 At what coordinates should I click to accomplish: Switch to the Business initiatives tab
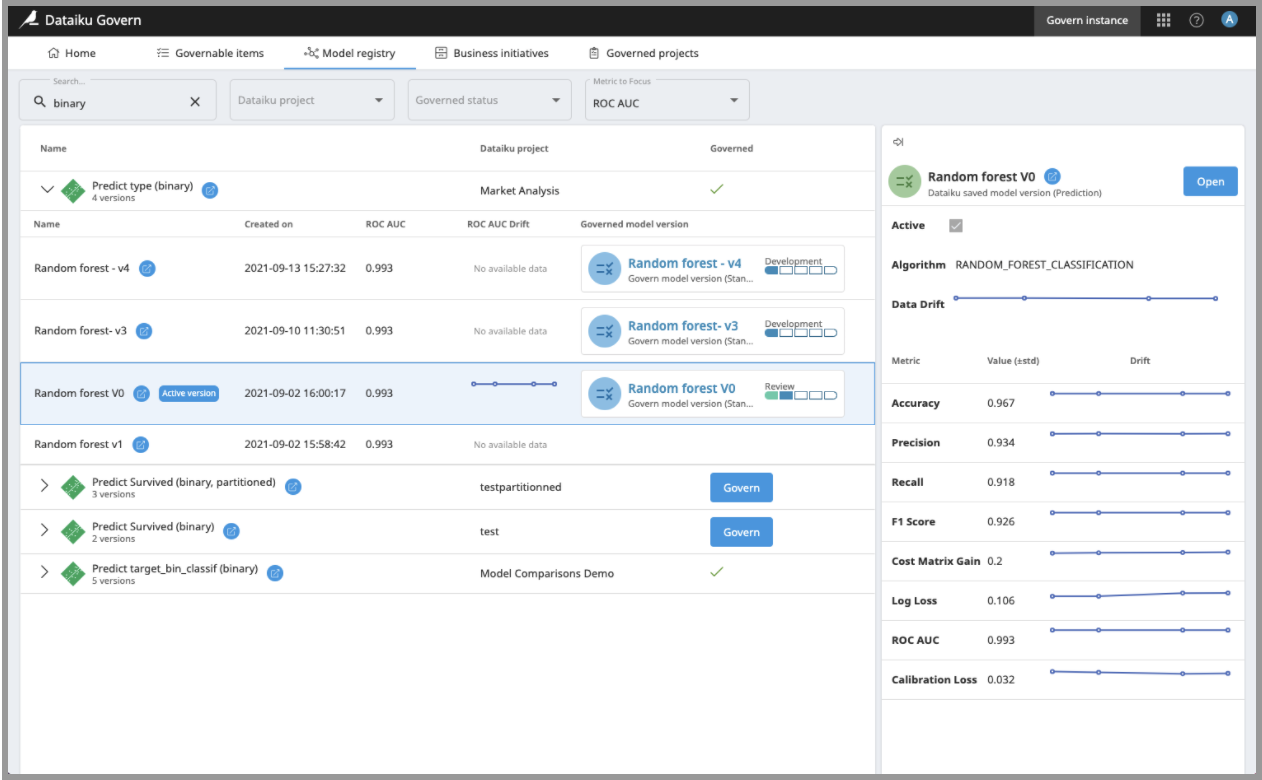pyautogui.click(x=491, y=53)
